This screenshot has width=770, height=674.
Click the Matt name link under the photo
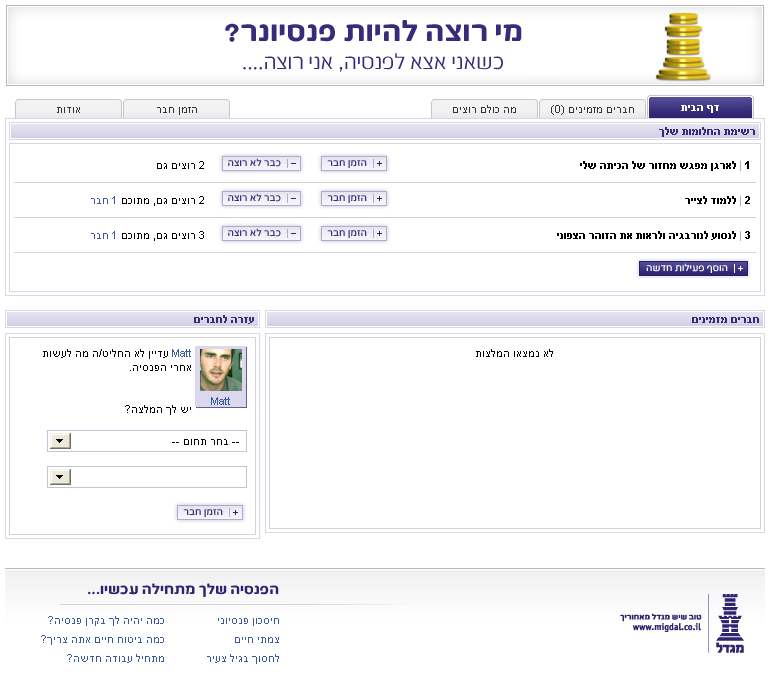tap(220, 401)
